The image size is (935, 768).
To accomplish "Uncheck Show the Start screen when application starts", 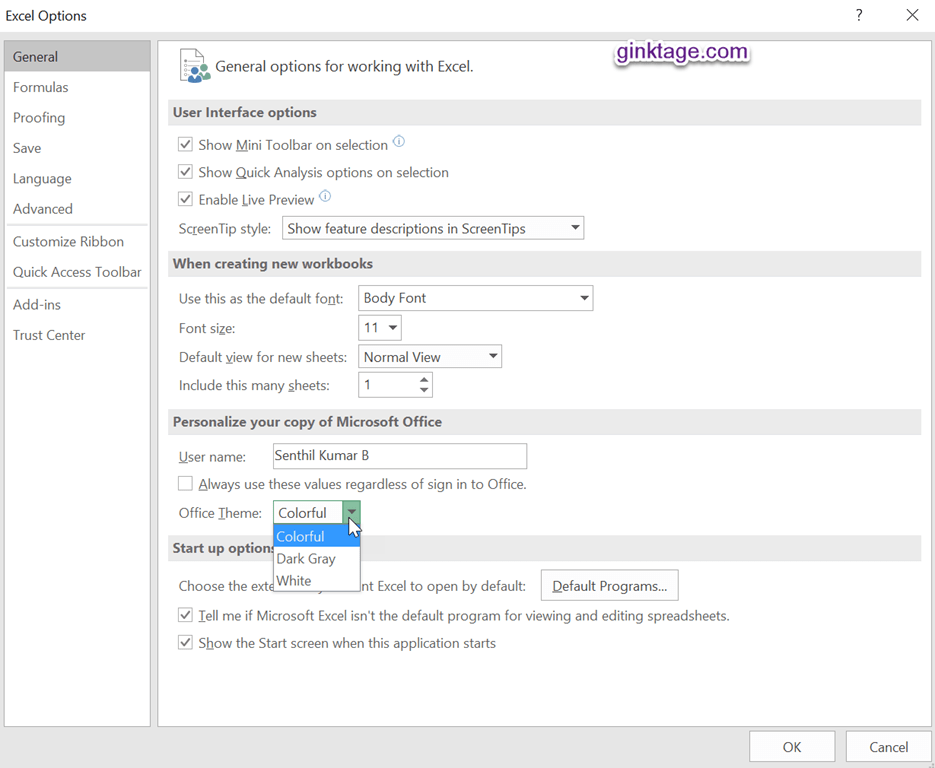I will coord(185,642).
